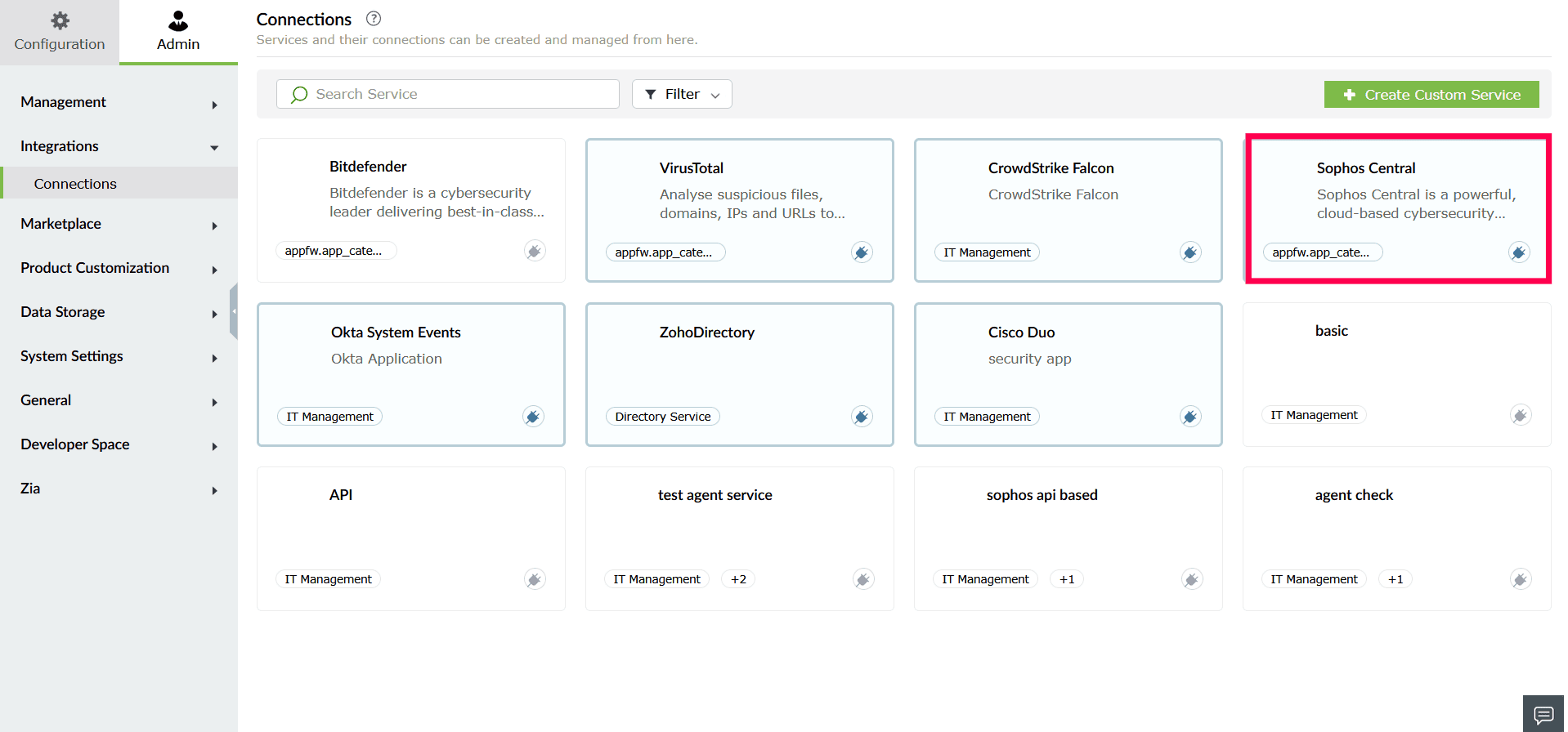Click the agent check plug icon
The height and width of the screenshot is (732, 1568).
coord(1521,579)
